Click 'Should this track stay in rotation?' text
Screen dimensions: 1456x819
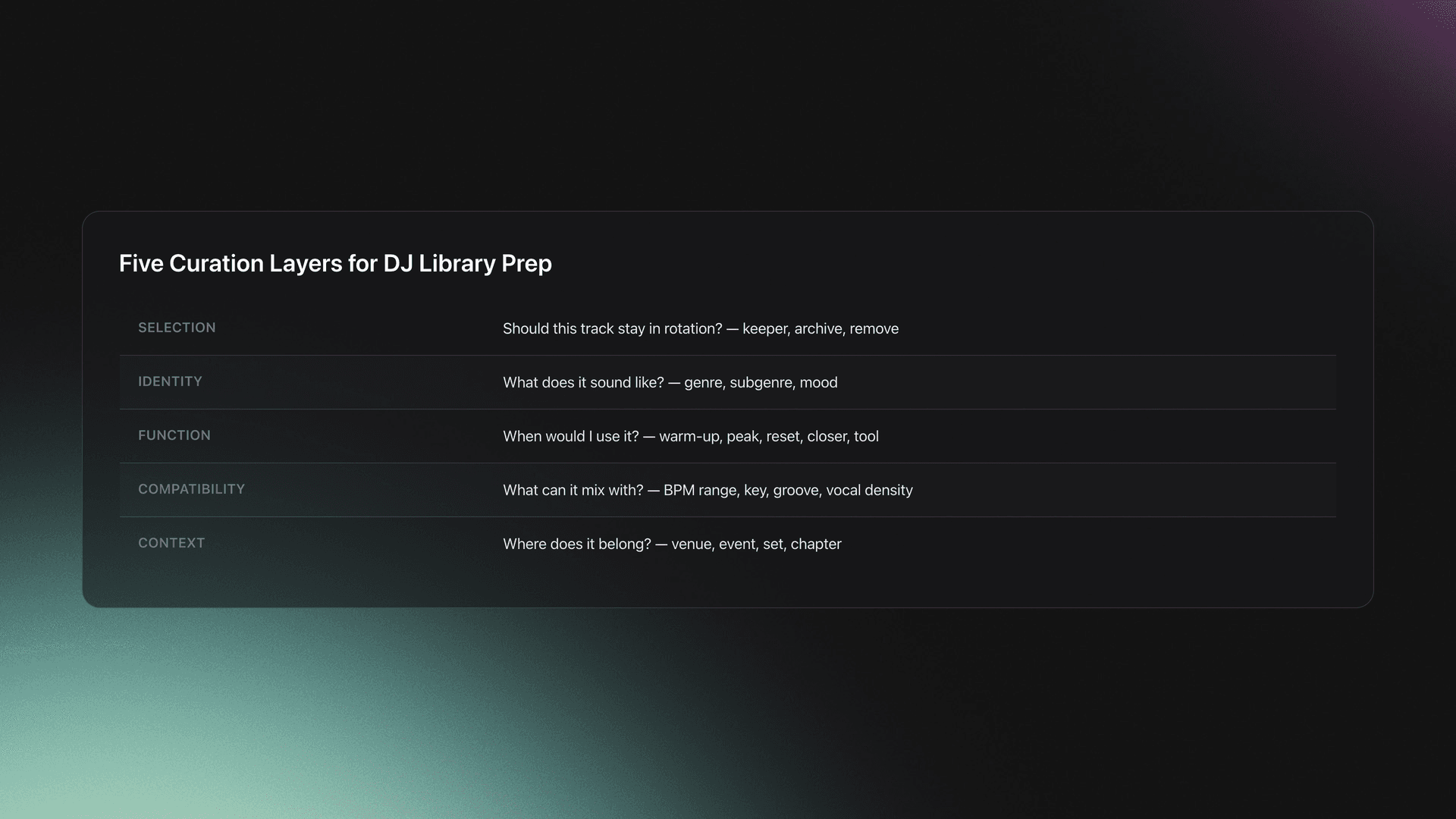(x=612, y=328)
